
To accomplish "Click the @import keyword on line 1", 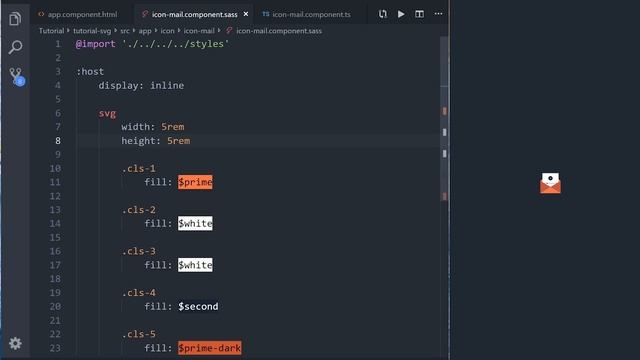I will point(96,44).
